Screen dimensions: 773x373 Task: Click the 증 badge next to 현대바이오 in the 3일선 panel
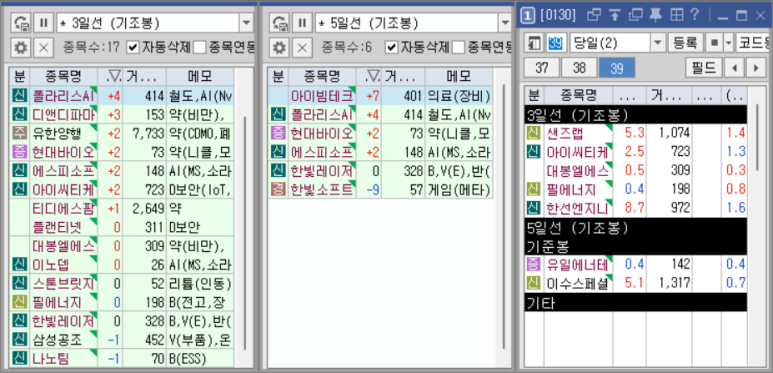pyautogui.click(x=20, y=151)
